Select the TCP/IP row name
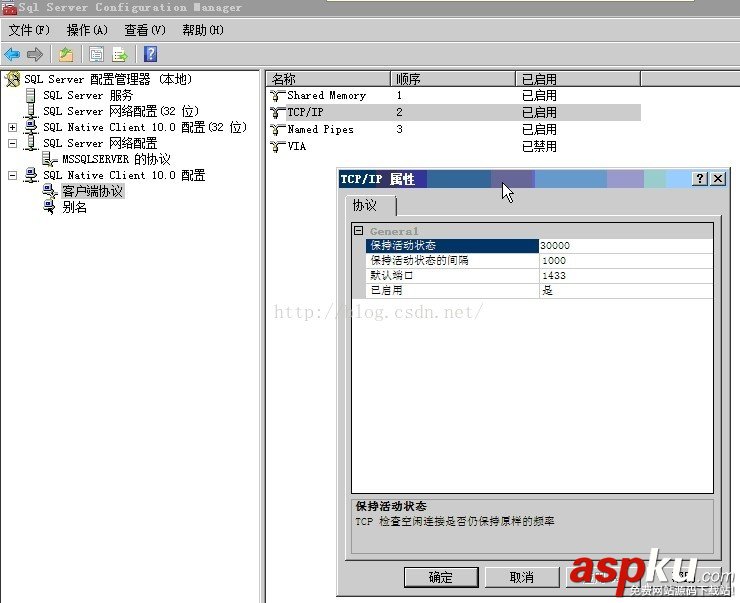 [305, 112]
